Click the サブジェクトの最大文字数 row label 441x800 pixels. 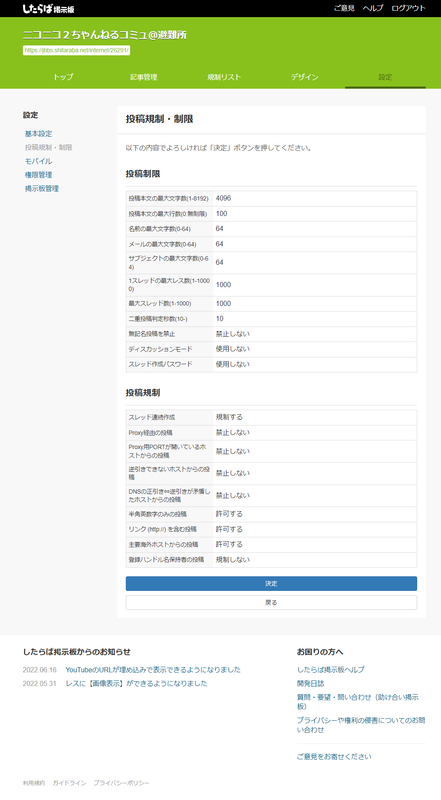click(x=168, y=263)
